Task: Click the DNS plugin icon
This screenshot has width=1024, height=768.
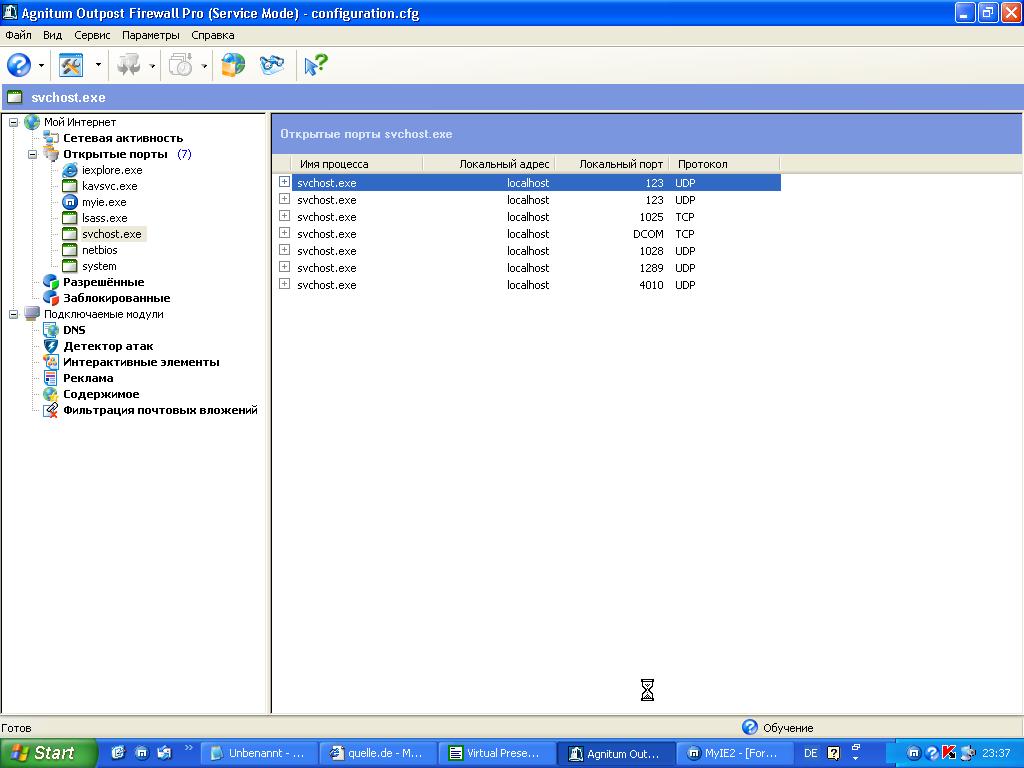Action: [x=51, y=330]
